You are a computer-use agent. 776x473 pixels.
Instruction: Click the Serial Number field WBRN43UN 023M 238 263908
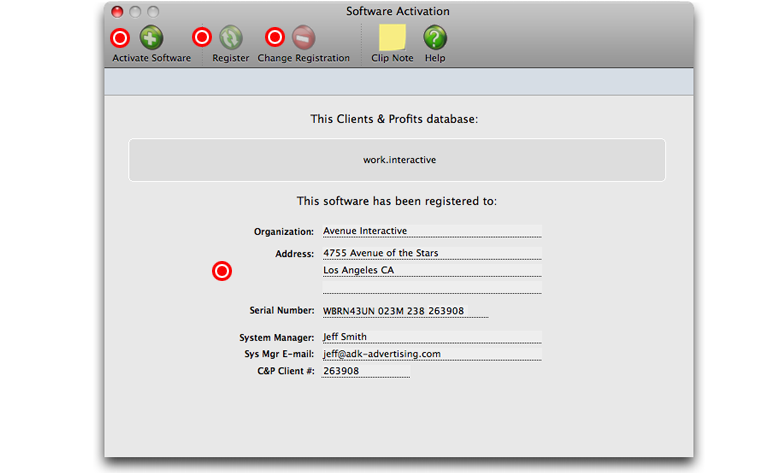405,311
